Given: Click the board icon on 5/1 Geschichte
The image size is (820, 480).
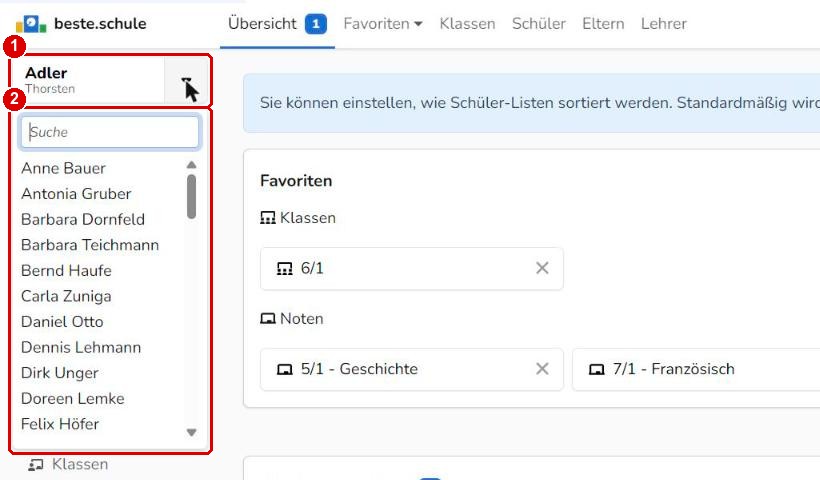Looking at the screenshot, I should tap(284, 370).
